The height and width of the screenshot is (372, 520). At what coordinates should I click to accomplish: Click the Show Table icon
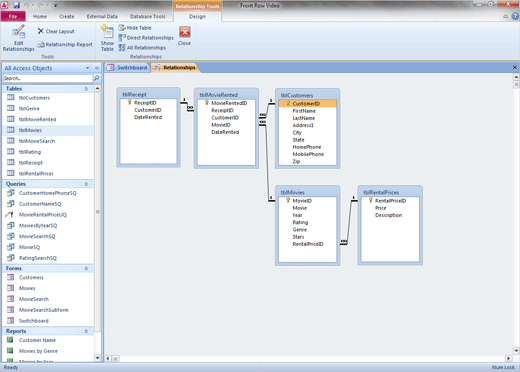pyautogui.click(x=107, y=32)
